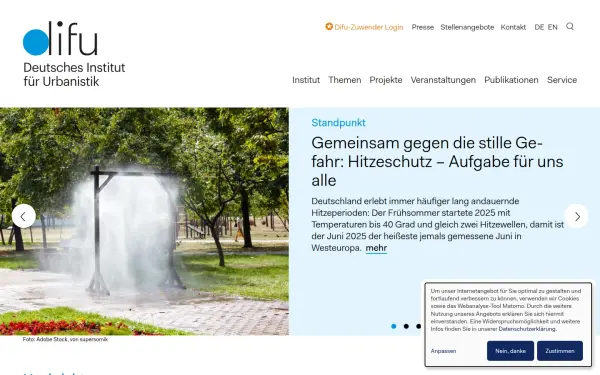
Task: Decline cookies with 'Nein, danke'
Action: pos(510,351)
